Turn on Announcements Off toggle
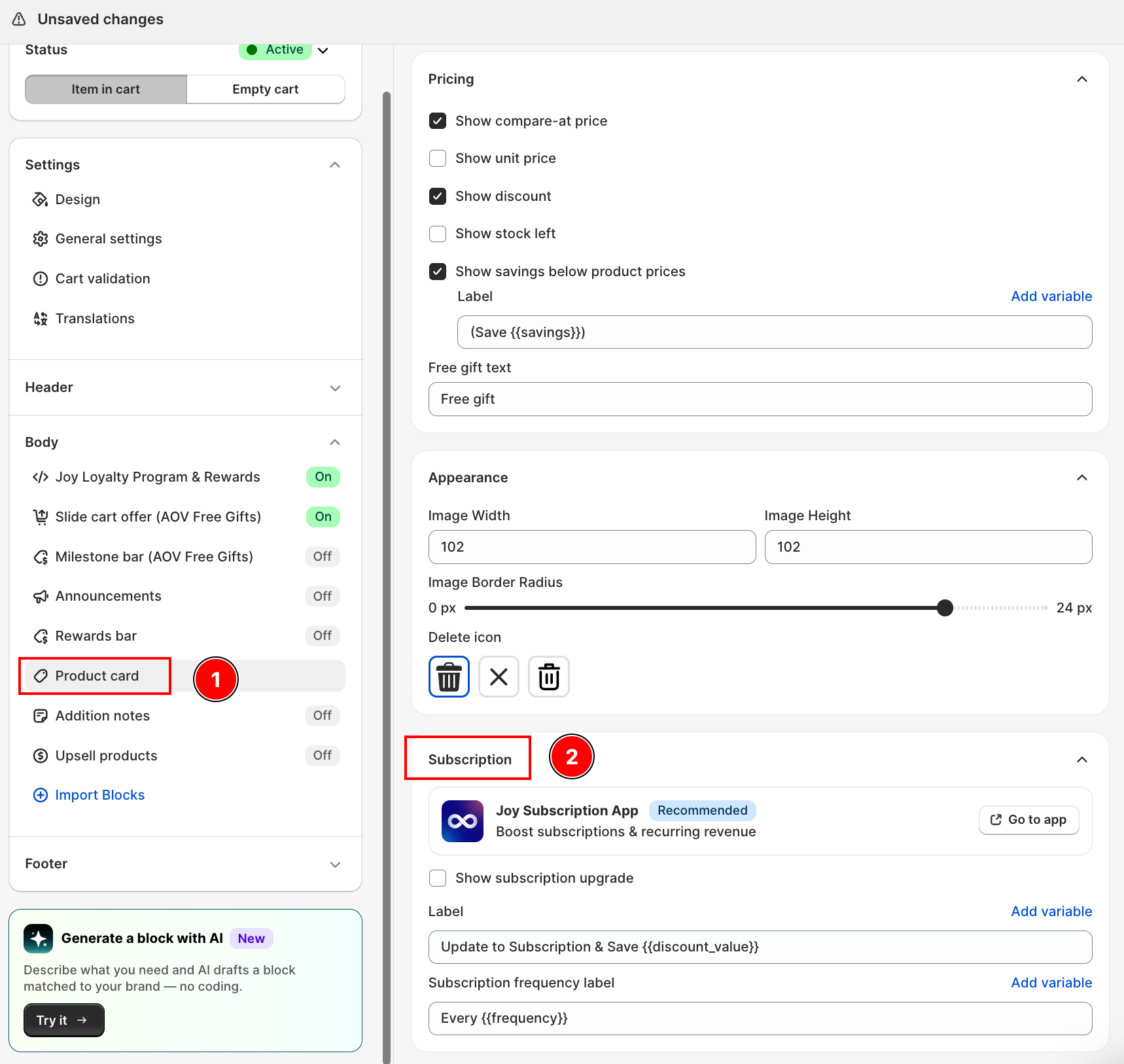1124x1064 pixels. (x=323, y=596)
